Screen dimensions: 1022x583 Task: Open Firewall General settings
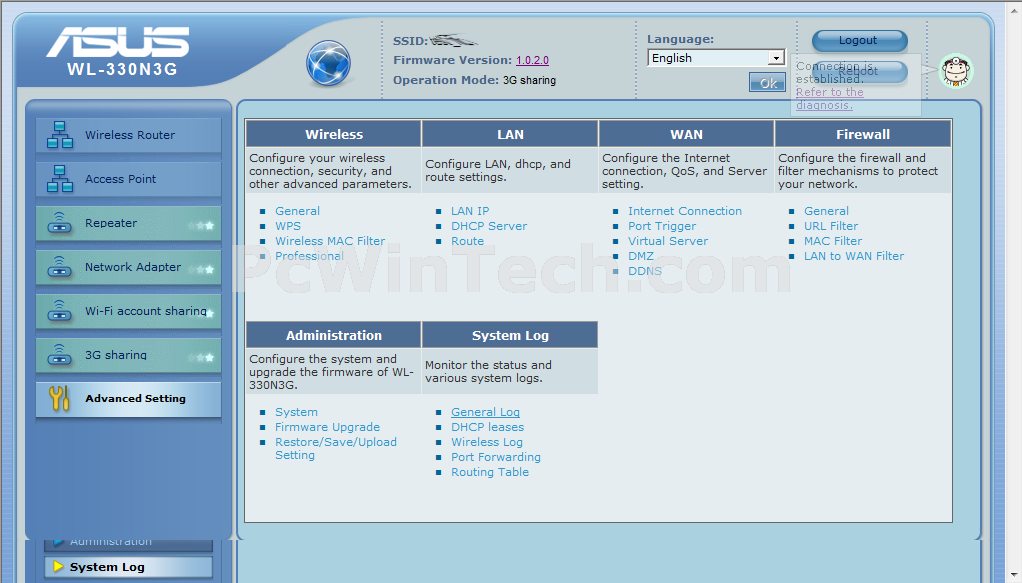(826, 211)
